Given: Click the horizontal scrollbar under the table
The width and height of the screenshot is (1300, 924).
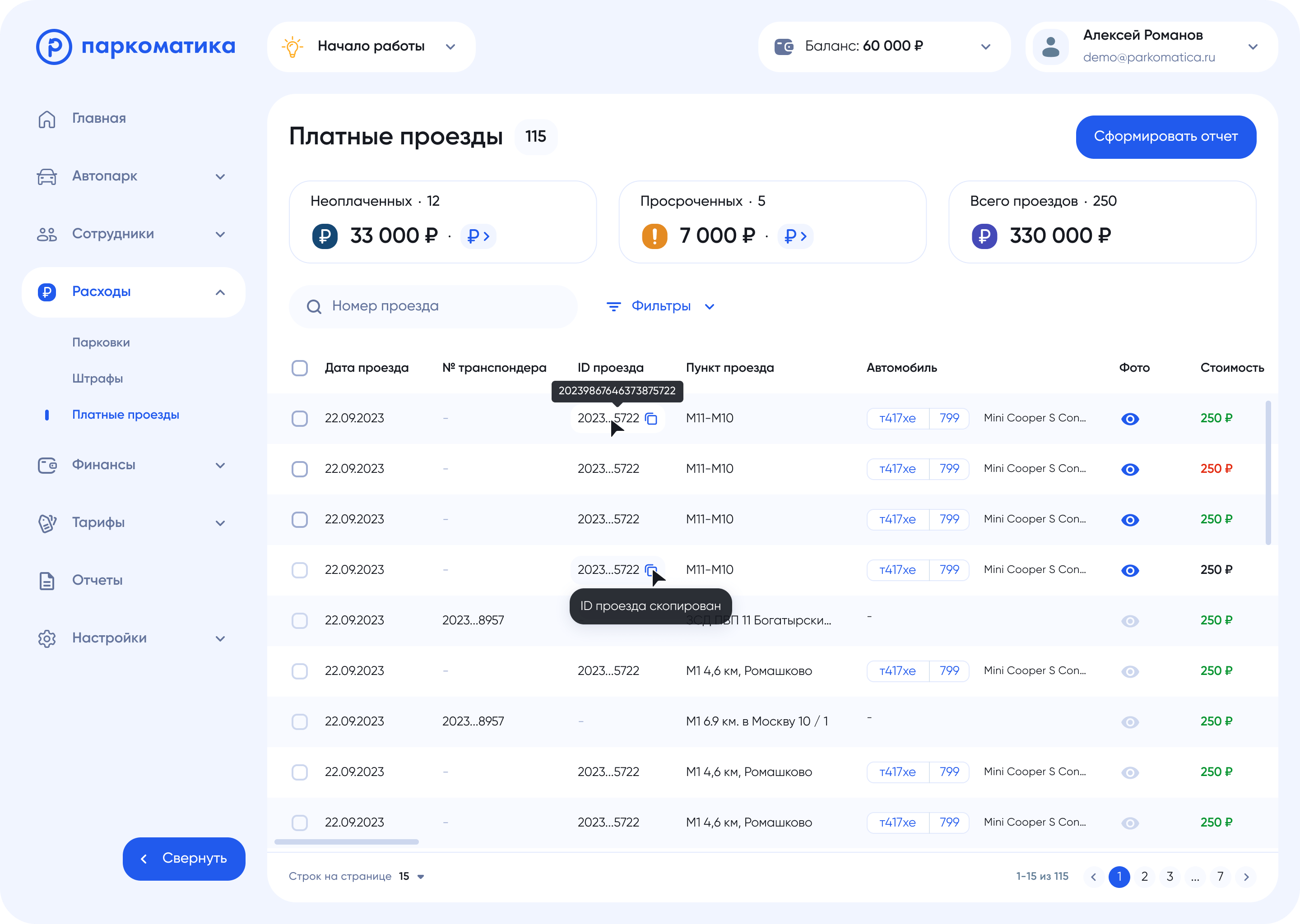Looking at the screenshot, I should coord(346,841).
